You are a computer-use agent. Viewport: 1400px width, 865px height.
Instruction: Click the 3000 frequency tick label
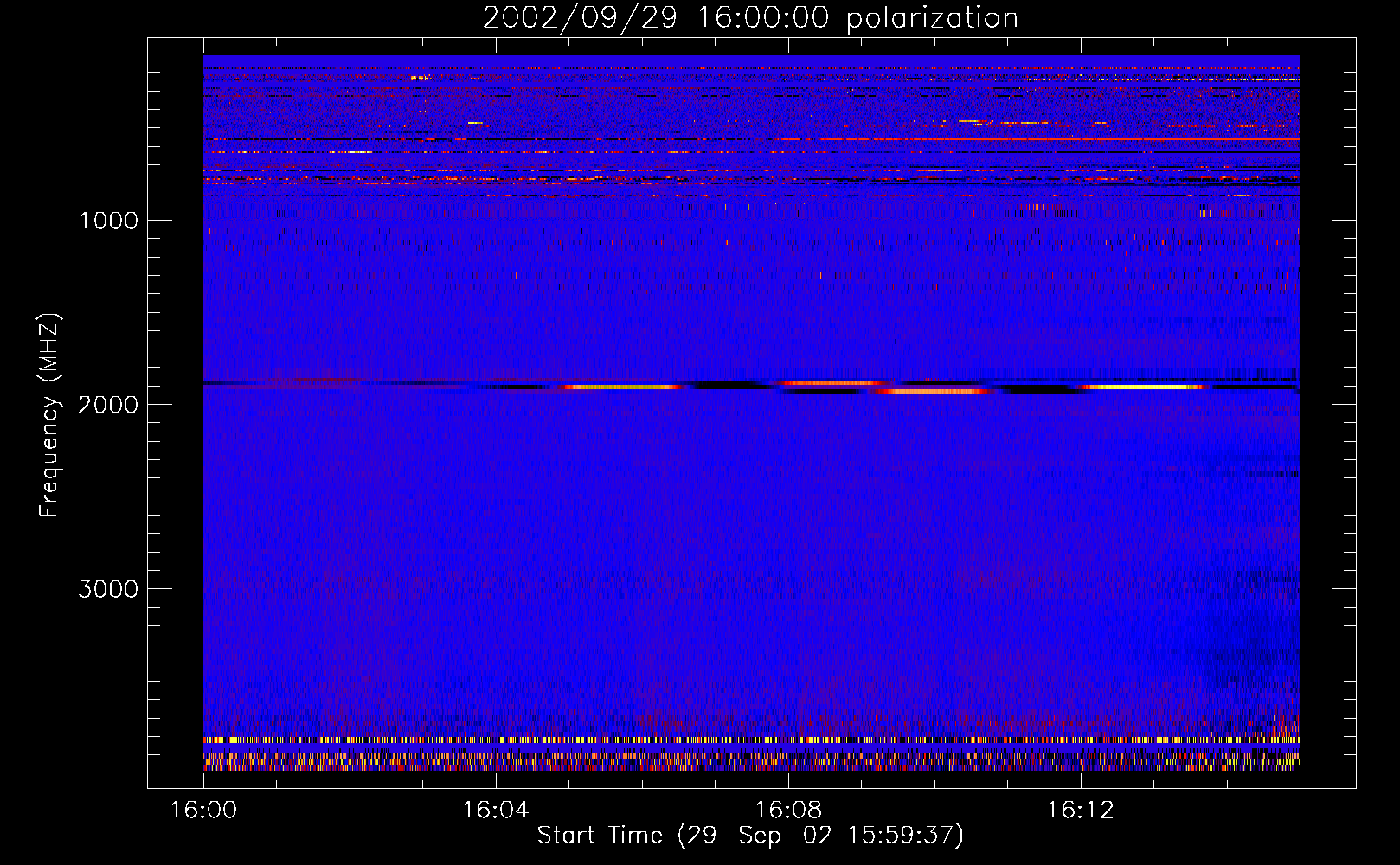pos(108,589)
